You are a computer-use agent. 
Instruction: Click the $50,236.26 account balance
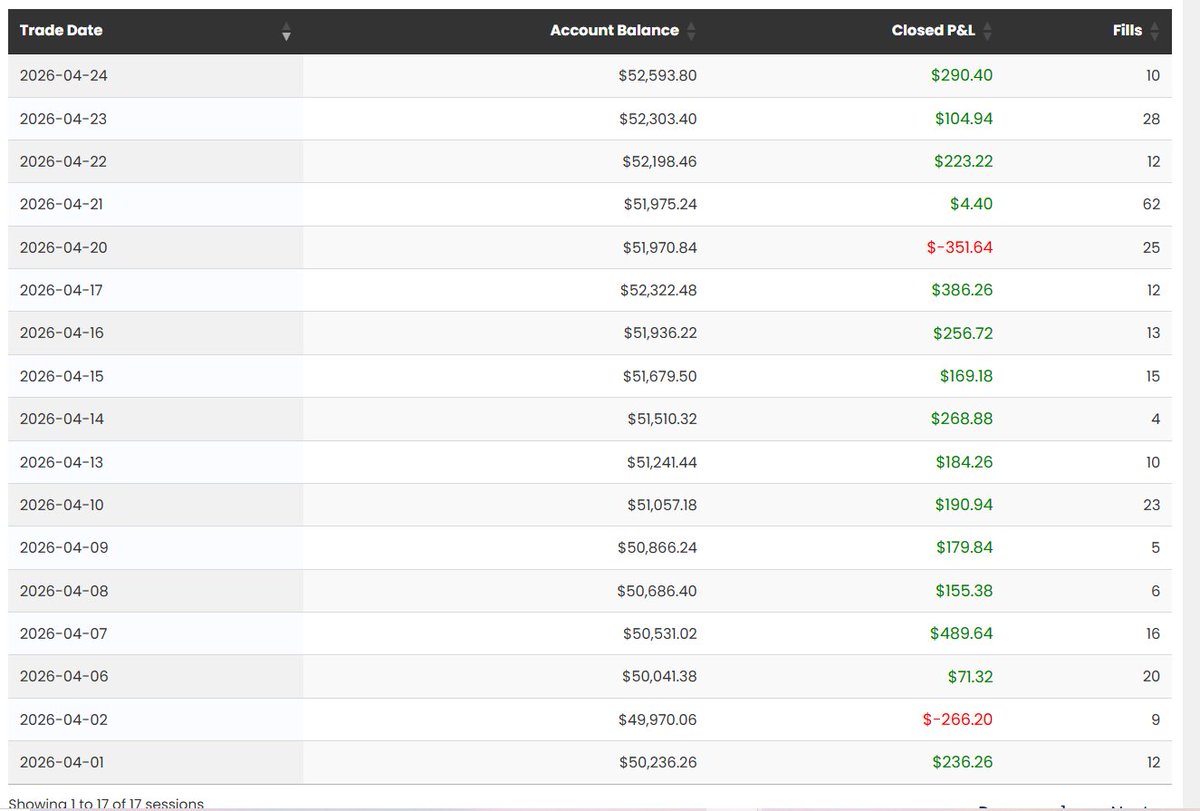point(658,763)
